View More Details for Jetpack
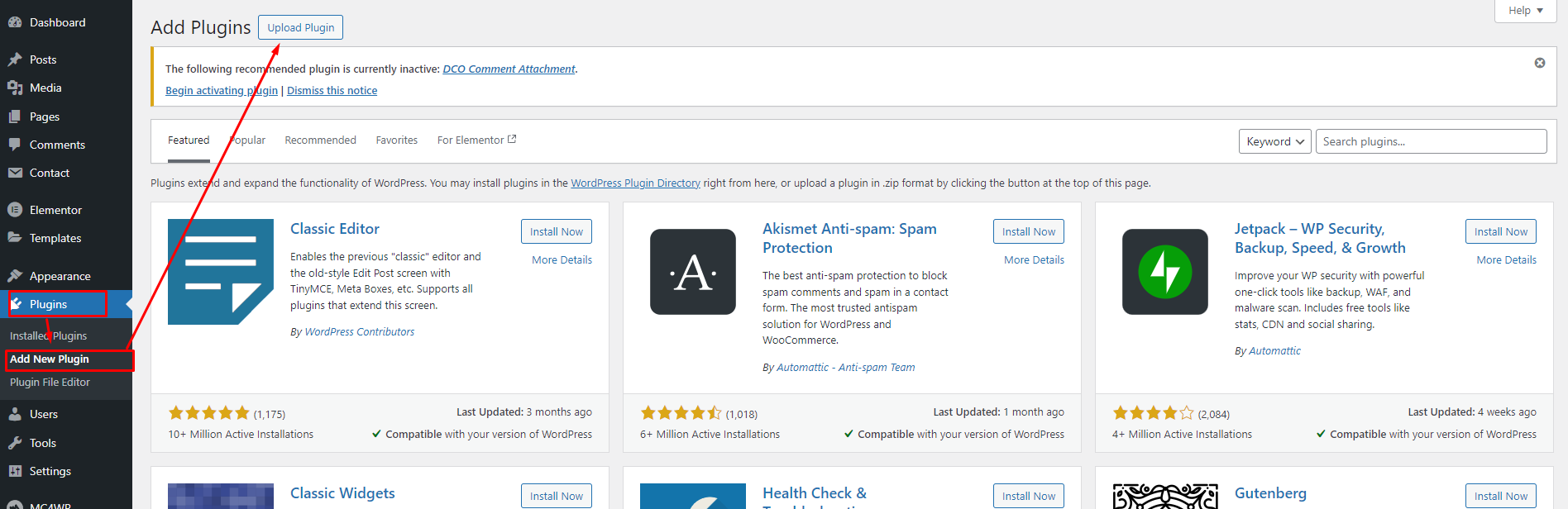This screenshot has height=509, width=1568. [1506, 260]
